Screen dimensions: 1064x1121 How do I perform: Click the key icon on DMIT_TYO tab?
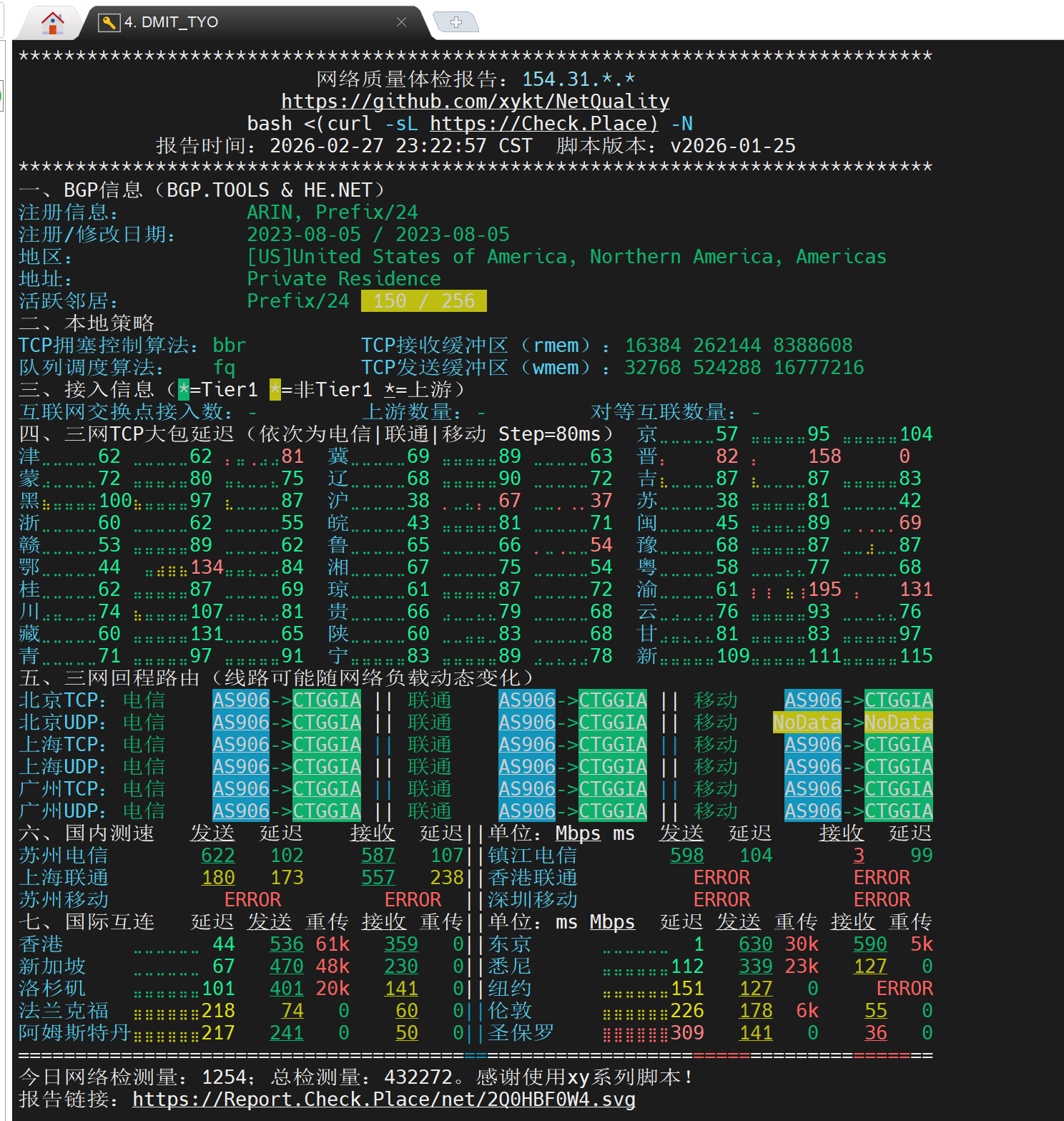pyautogui.click(x=109, y=22)
